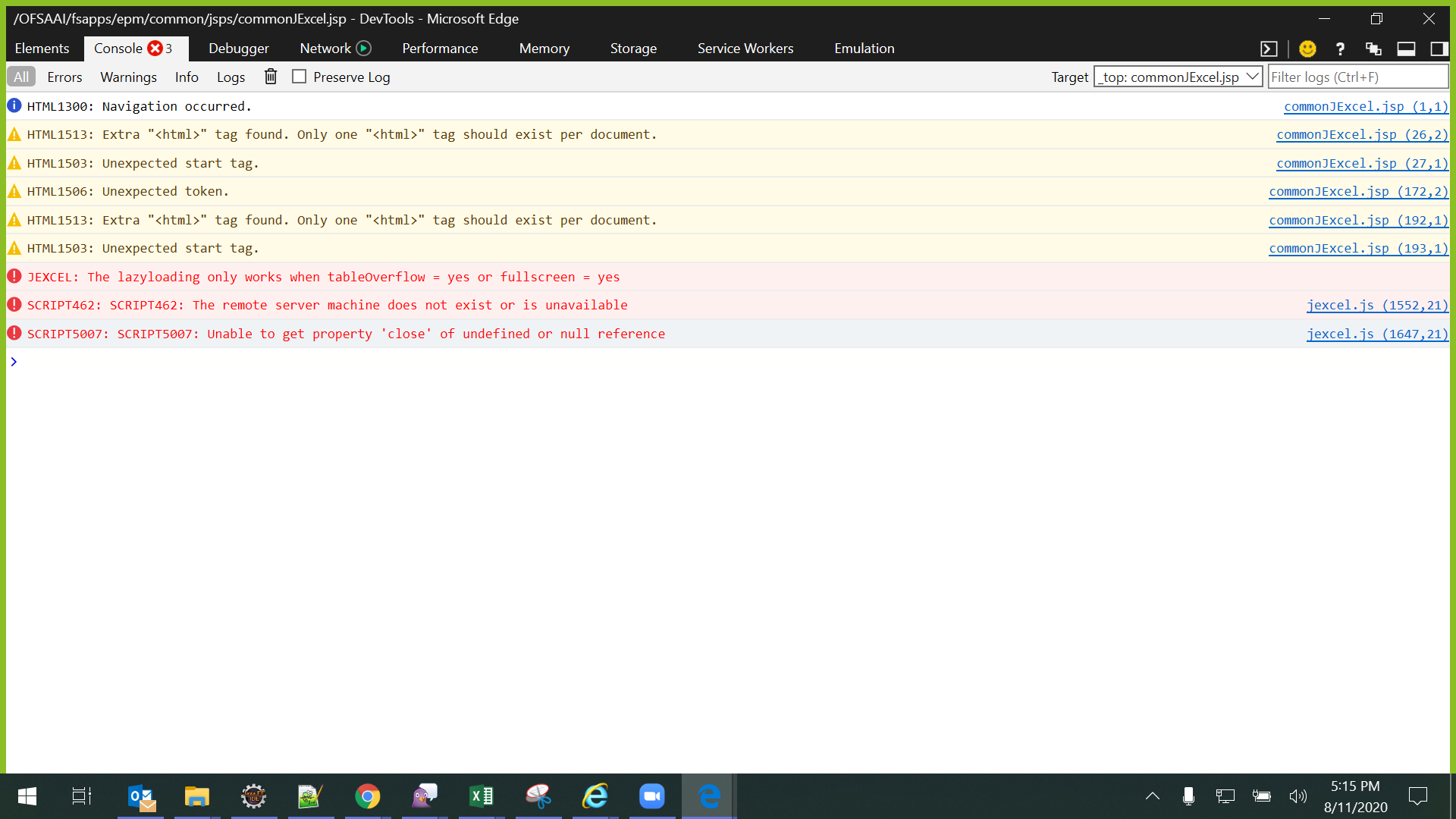Click the help question mark icon

click(1340, 49)
